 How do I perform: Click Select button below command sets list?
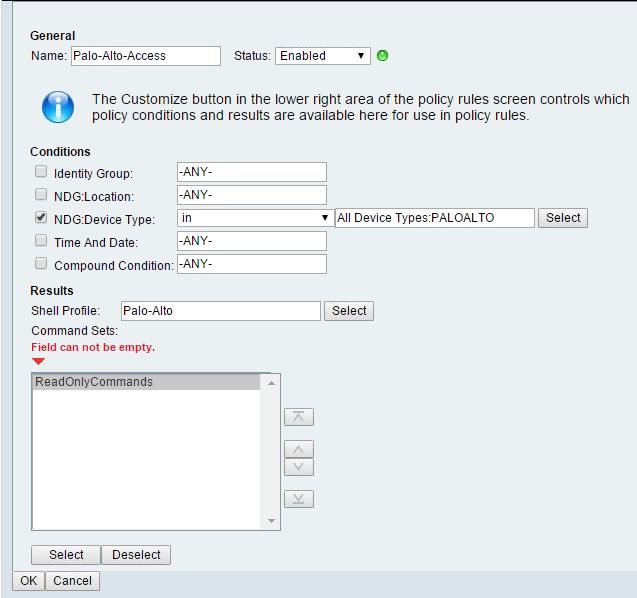[66, 555]
